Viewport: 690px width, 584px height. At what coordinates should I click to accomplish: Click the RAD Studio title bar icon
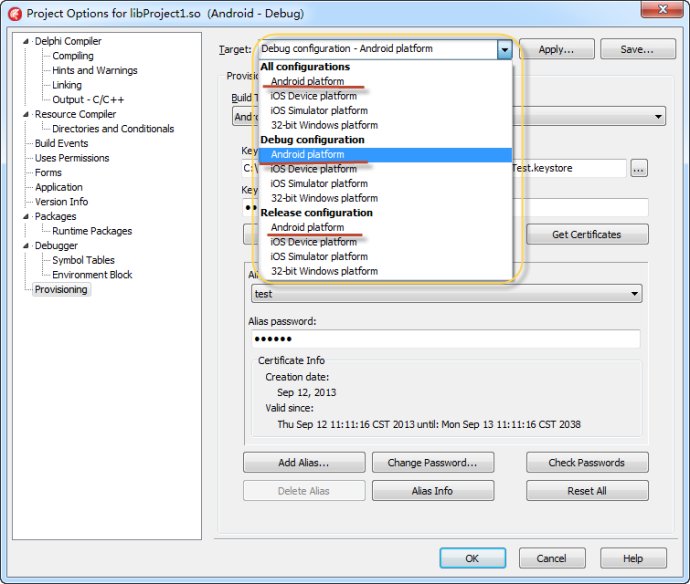15,14
